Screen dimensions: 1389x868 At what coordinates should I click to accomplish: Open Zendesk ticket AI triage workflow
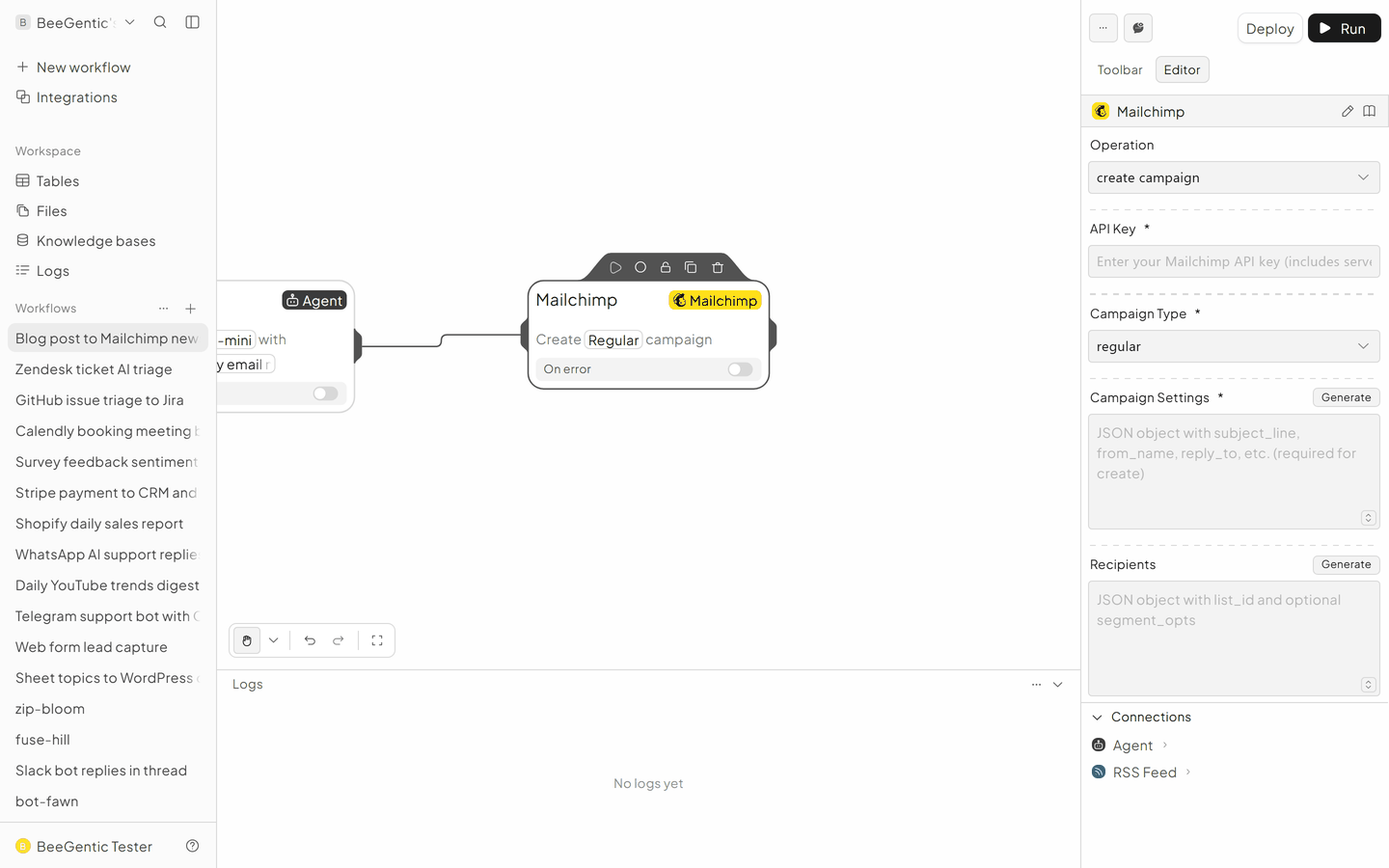pyautogui.click(x=108, y=369)
